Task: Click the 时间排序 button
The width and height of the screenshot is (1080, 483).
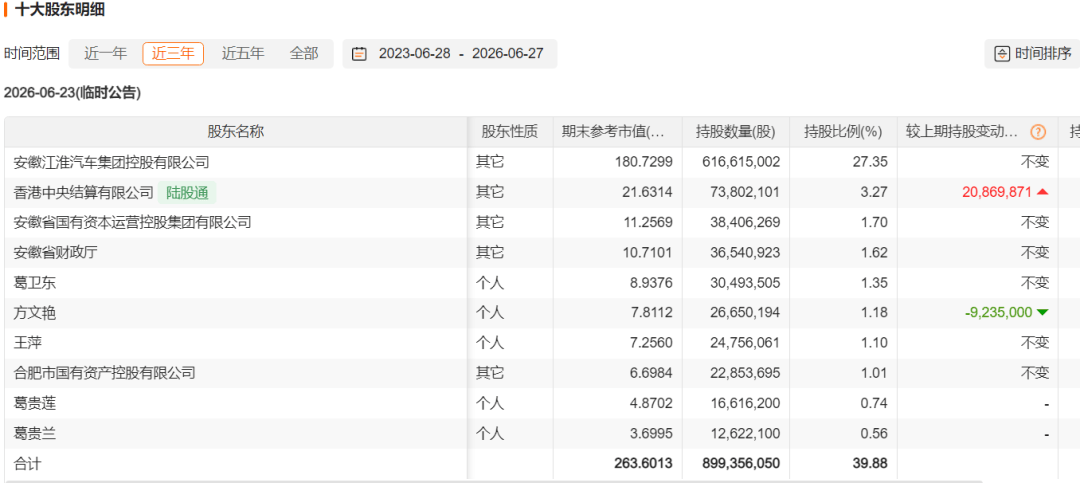Action: pos(1032,54)
